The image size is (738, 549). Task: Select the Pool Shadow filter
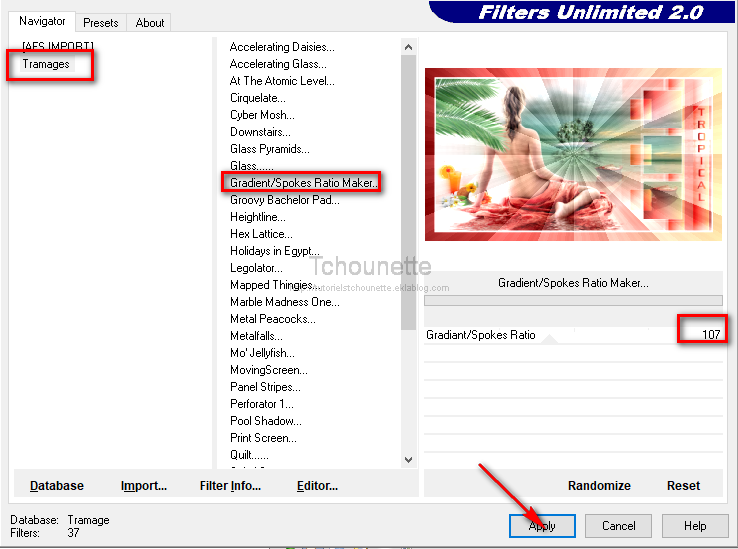(x=266, y=421)
